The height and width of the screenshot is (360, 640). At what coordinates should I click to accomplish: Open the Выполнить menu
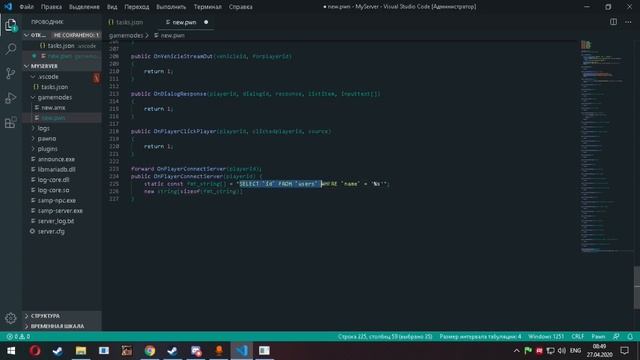(x=171, y=7)
